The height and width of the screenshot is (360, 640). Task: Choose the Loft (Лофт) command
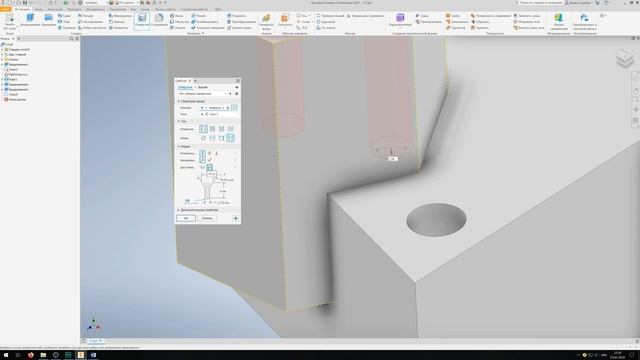pos(64,22)
